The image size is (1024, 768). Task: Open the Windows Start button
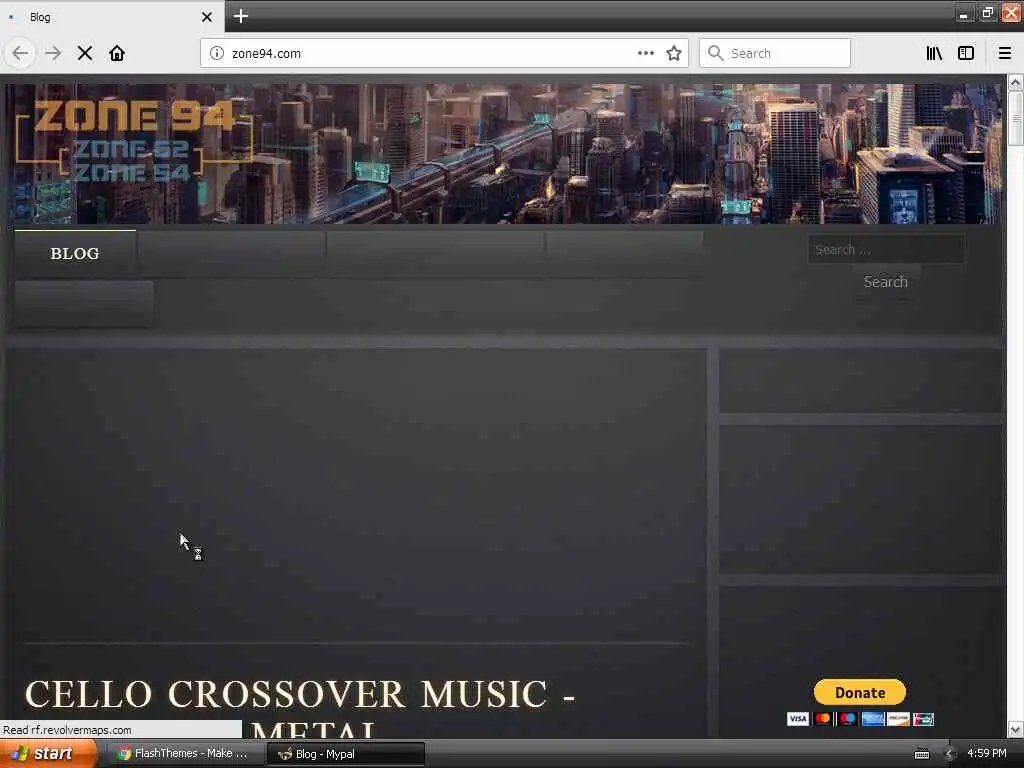click(x=47, y=754)
